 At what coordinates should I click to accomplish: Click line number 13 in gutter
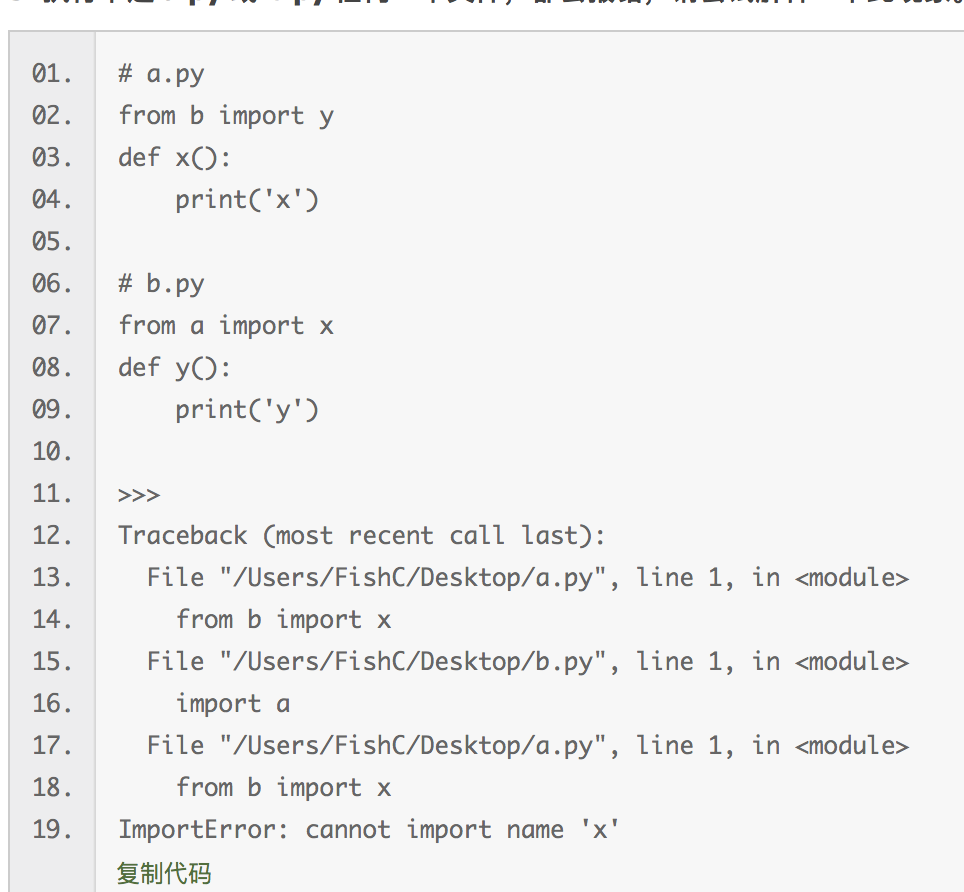click(52, 578)
